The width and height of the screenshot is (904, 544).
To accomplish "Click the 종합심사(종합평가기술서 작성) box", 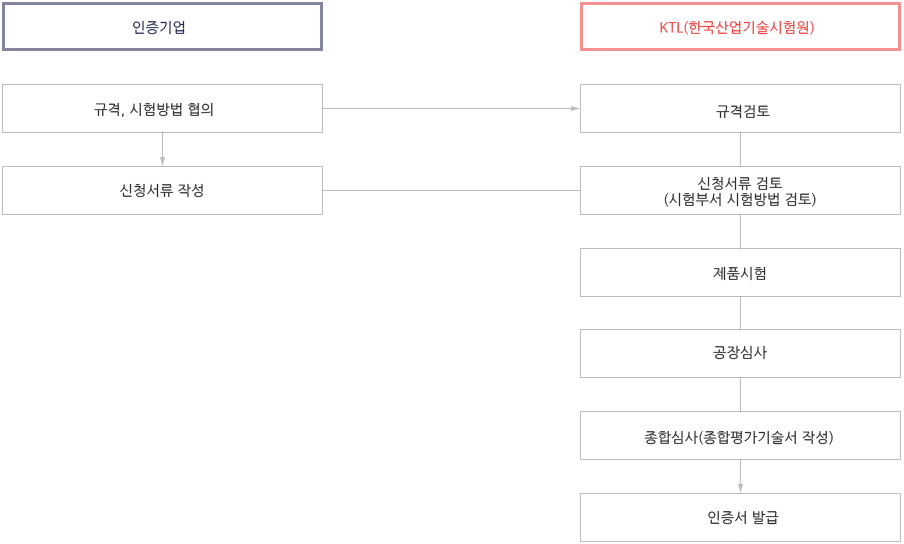I will pyautogui.click(x=740, y=436).
